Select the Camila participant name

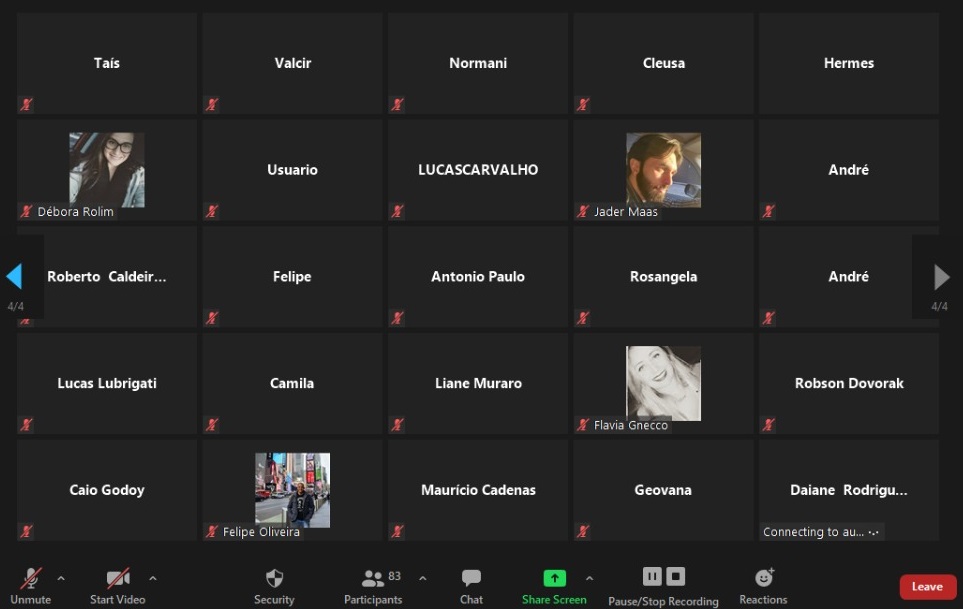click(x=292, y=384)
